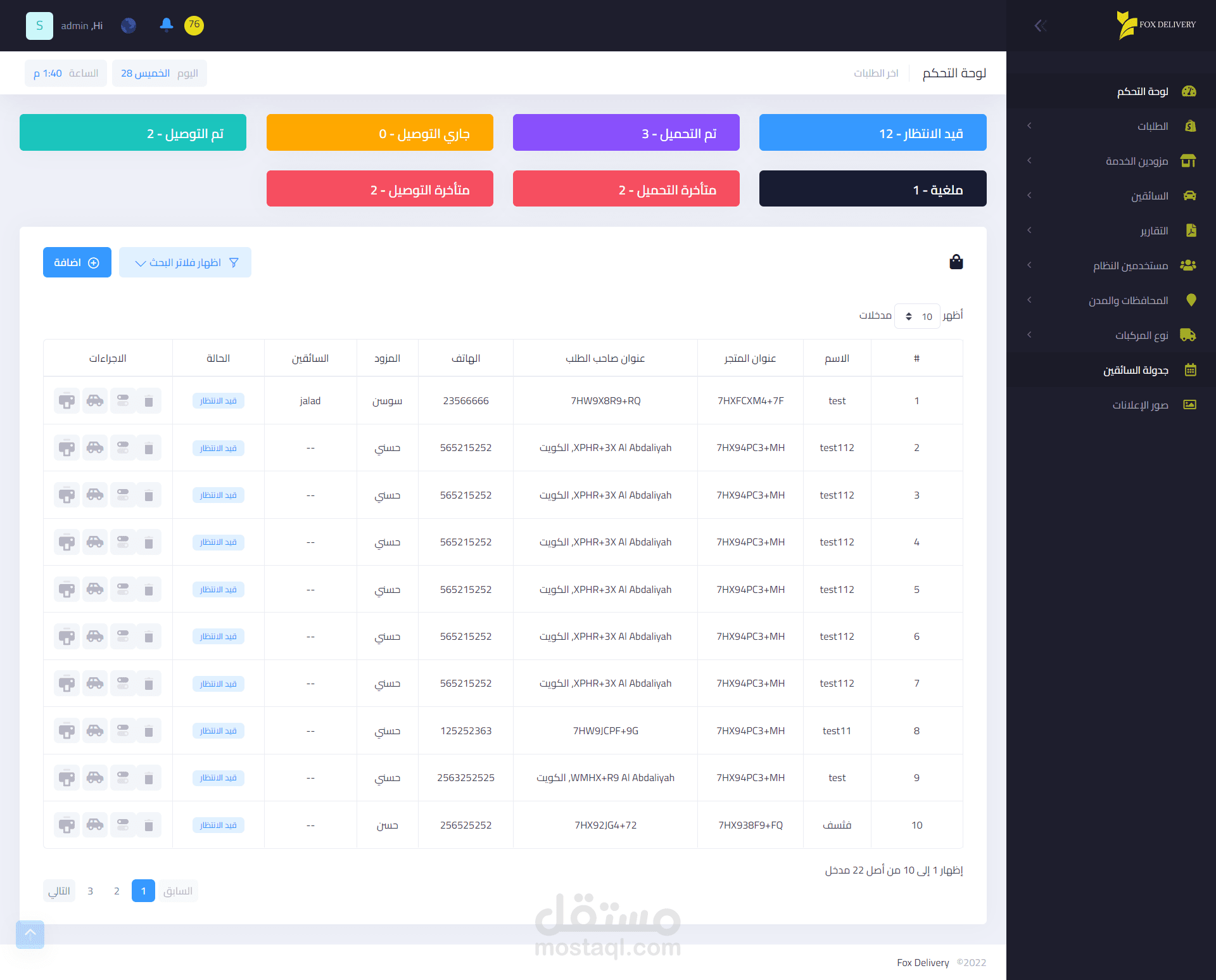
Task: Toggle the status switch for order row 2
Action: 123,448
